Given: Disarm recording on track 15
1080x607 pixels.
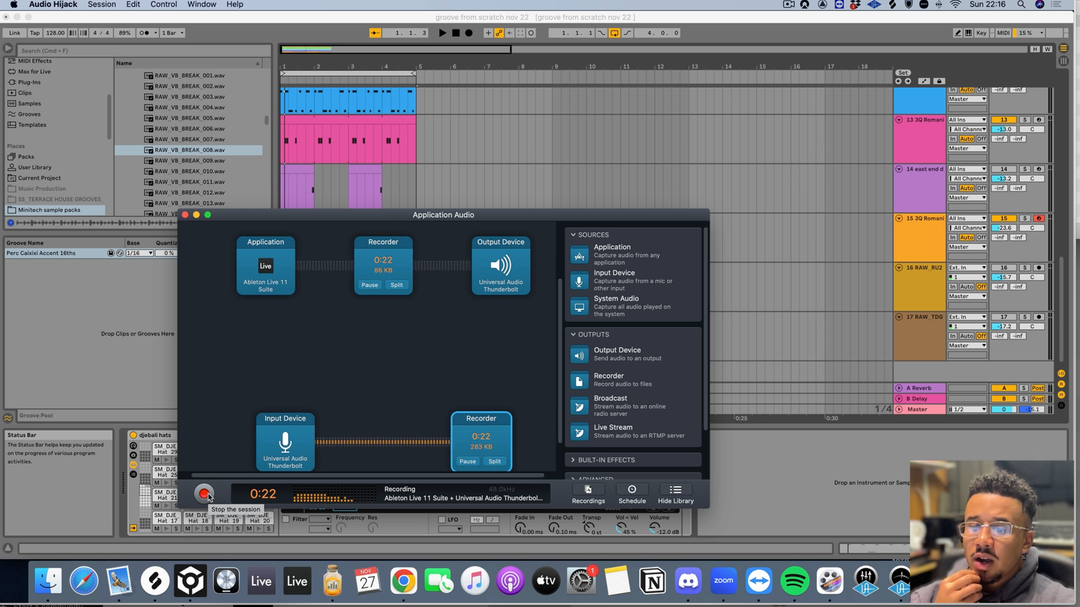Looking at the screenshot, I should click(1039, 218).
